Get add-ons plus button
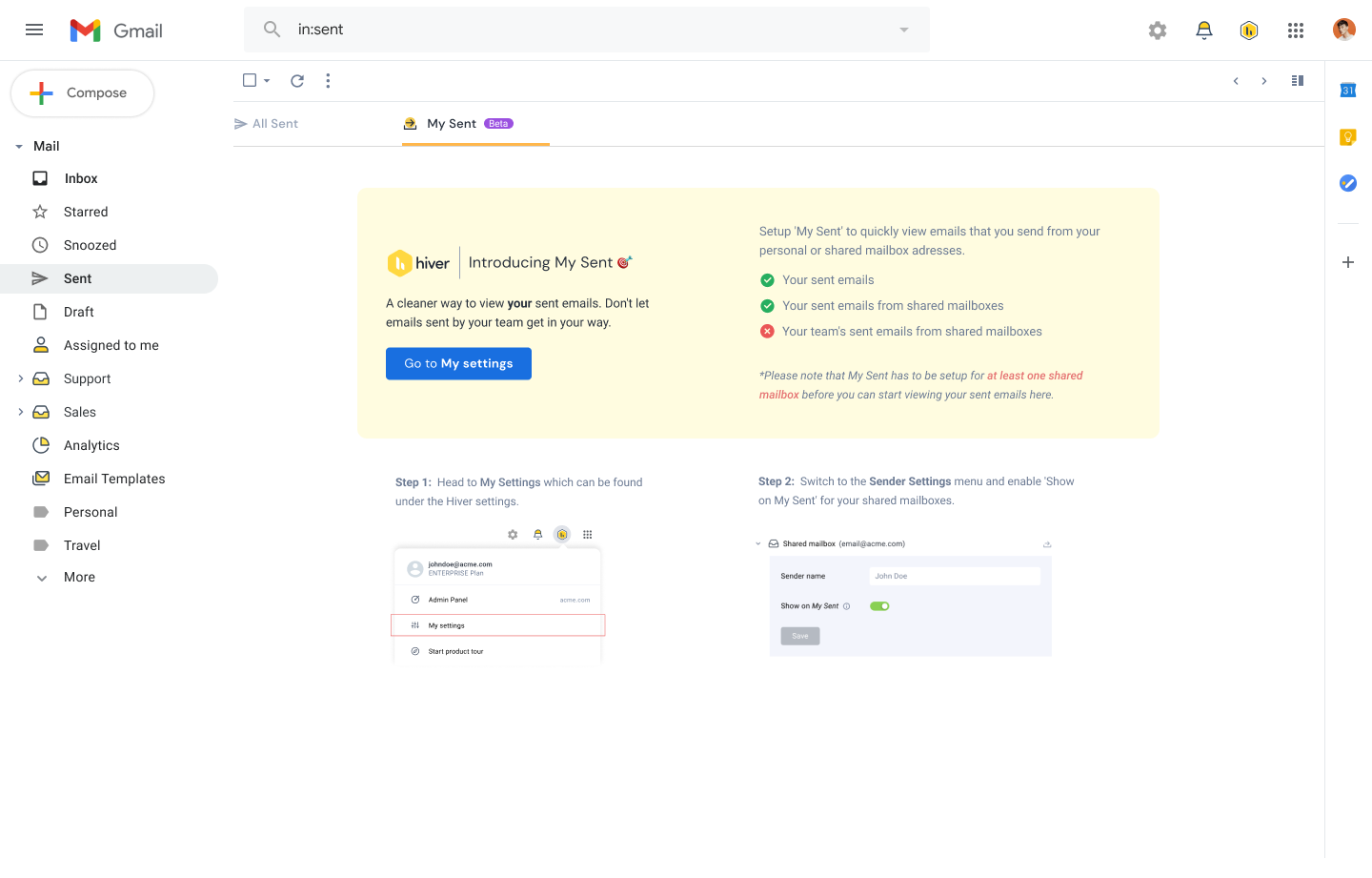This screenshot has width=1372, height=878. (1348, 262)
